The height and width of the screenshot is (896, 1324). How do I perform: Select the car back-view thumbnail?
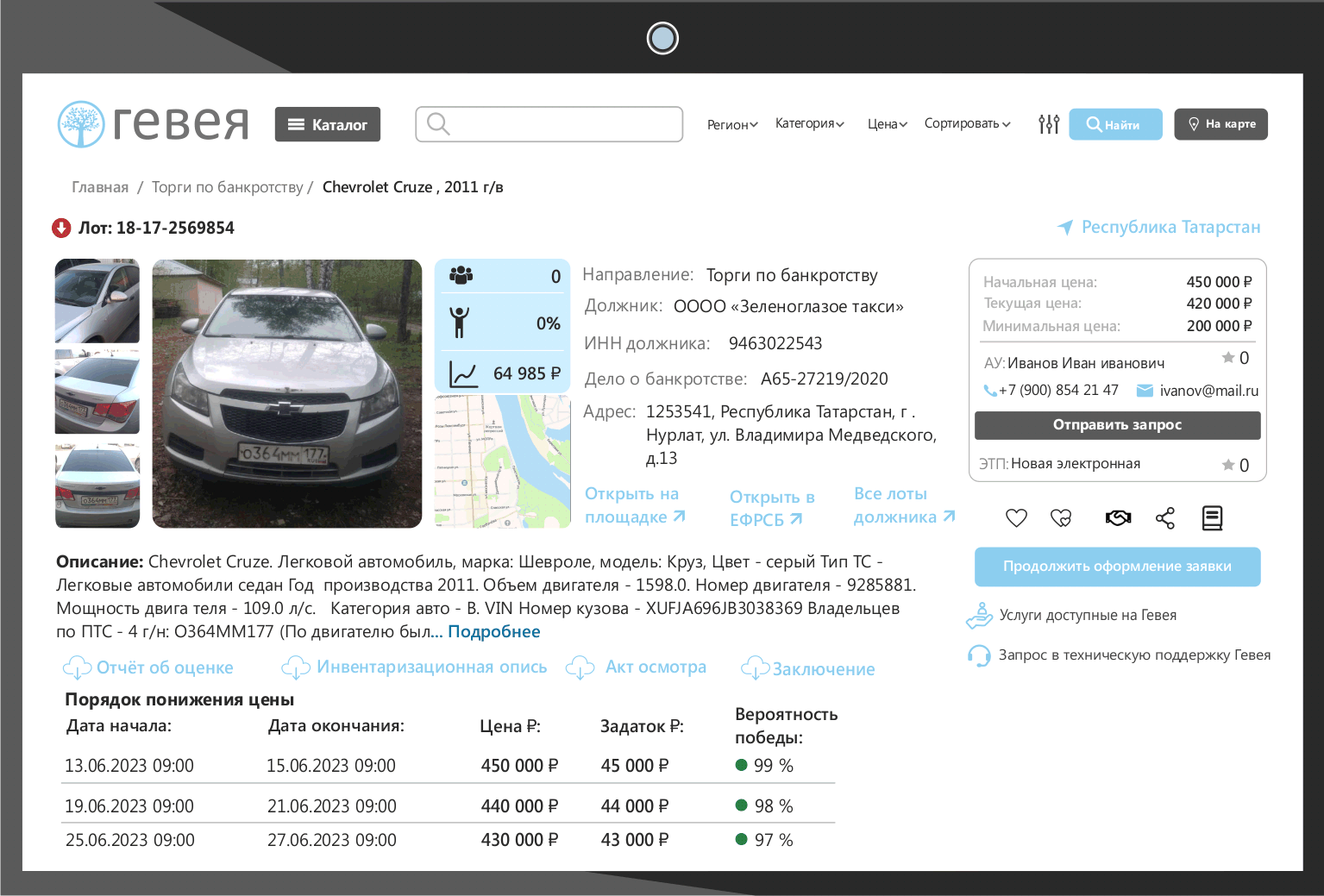coord(97,486)
